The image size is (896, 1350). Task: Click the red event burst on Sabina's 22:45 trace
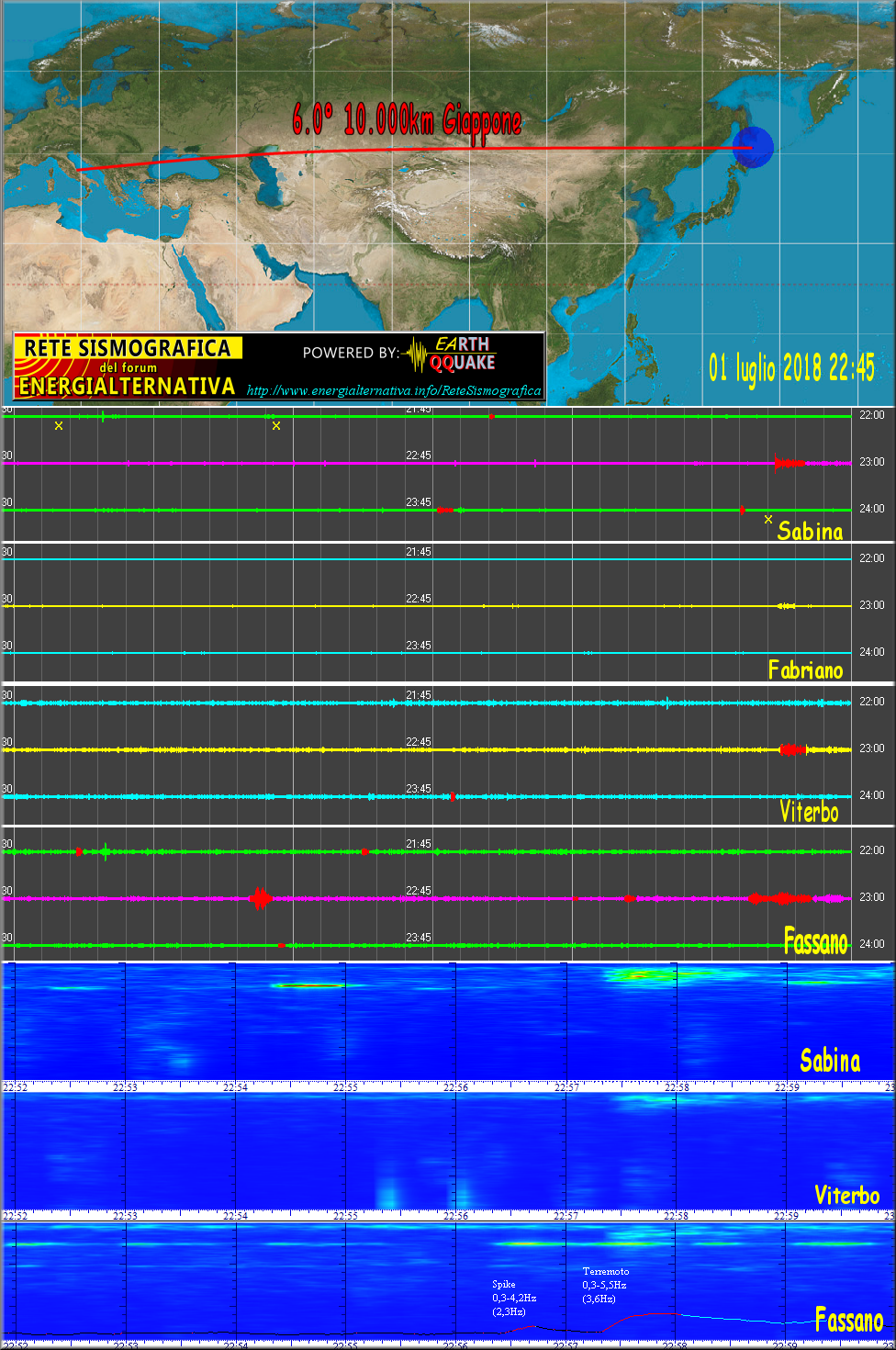[x=790, y=463]
